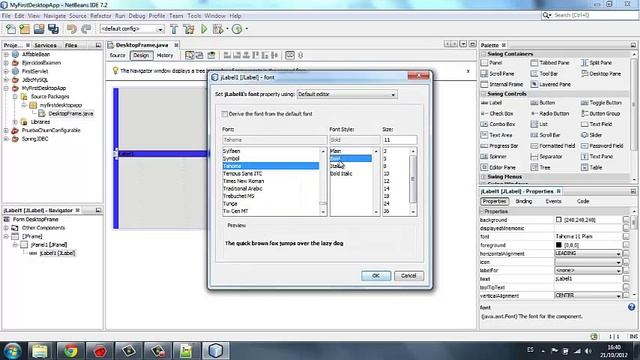The height and width of the screenshot is (360, 640).
Task: Pick Check Box component in Palette
Action: coord(497,113)
